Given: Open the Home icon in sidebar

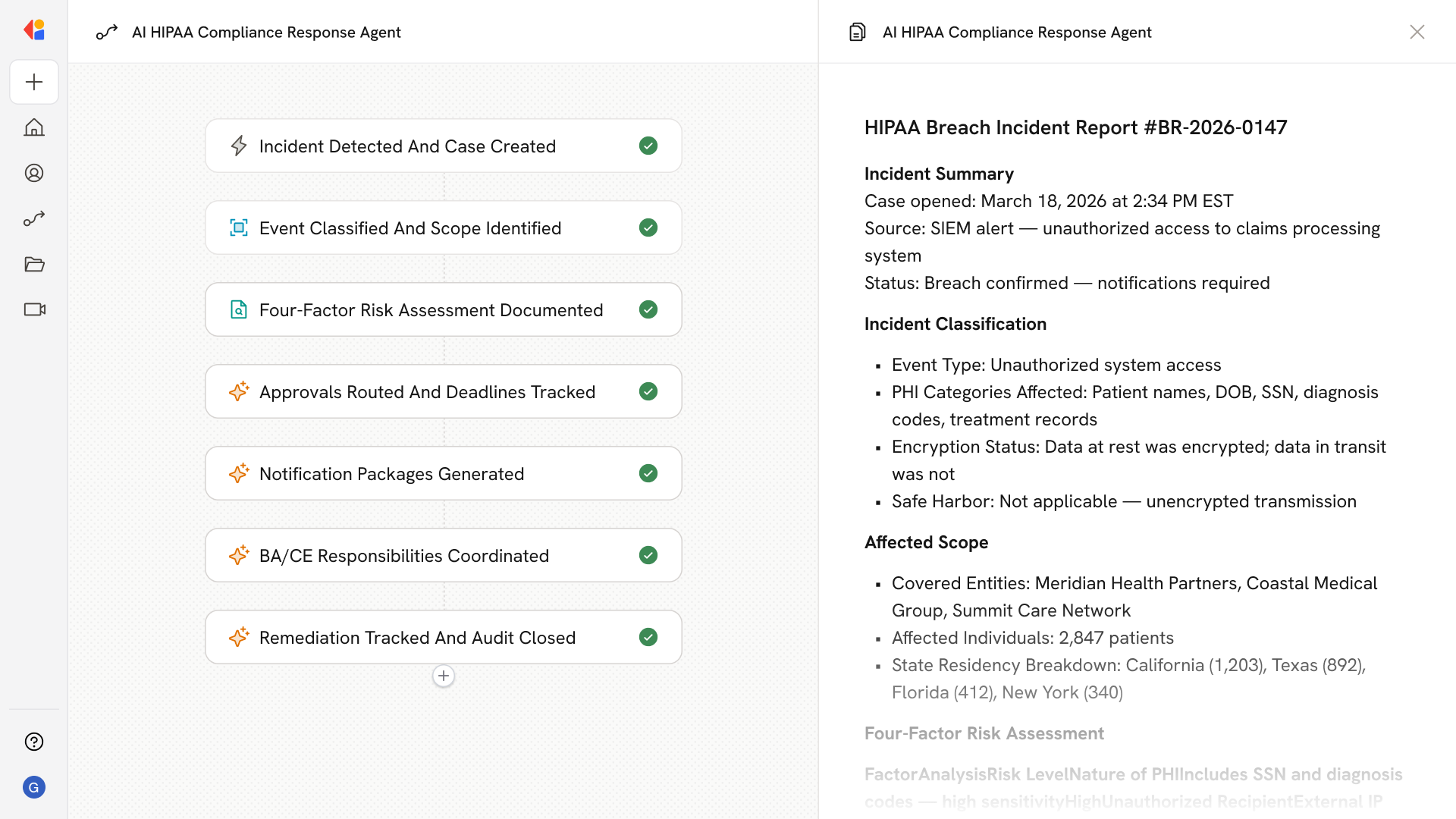Looking at the screenshot, I should click(34, 127).
